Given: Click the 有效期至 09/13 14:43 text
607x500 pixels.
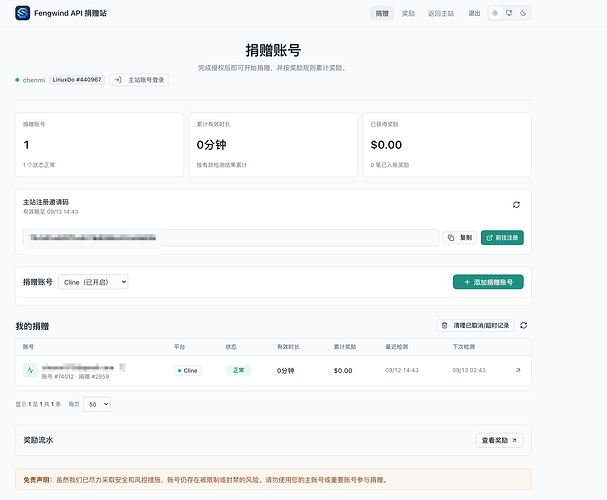Looking at the screenshot, I should coord(50,212).
